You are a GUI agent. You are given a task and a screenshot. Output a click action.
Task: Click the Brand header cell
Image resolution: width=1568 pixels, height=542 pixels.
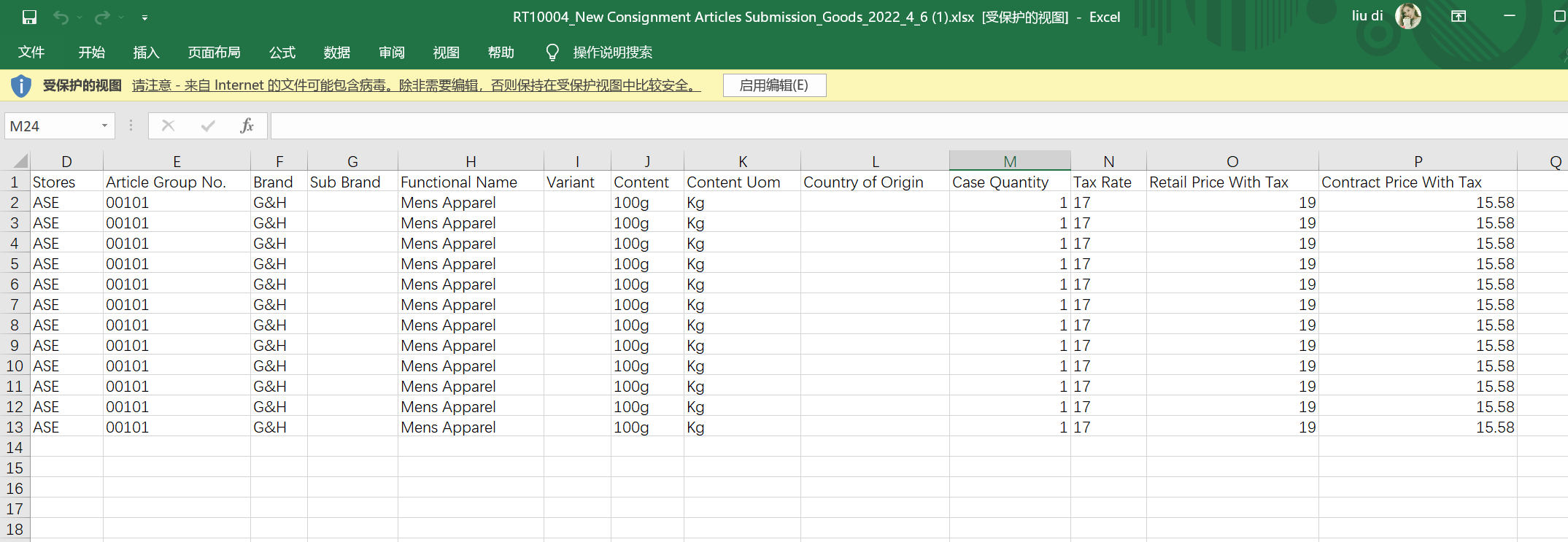pos(279,182)
